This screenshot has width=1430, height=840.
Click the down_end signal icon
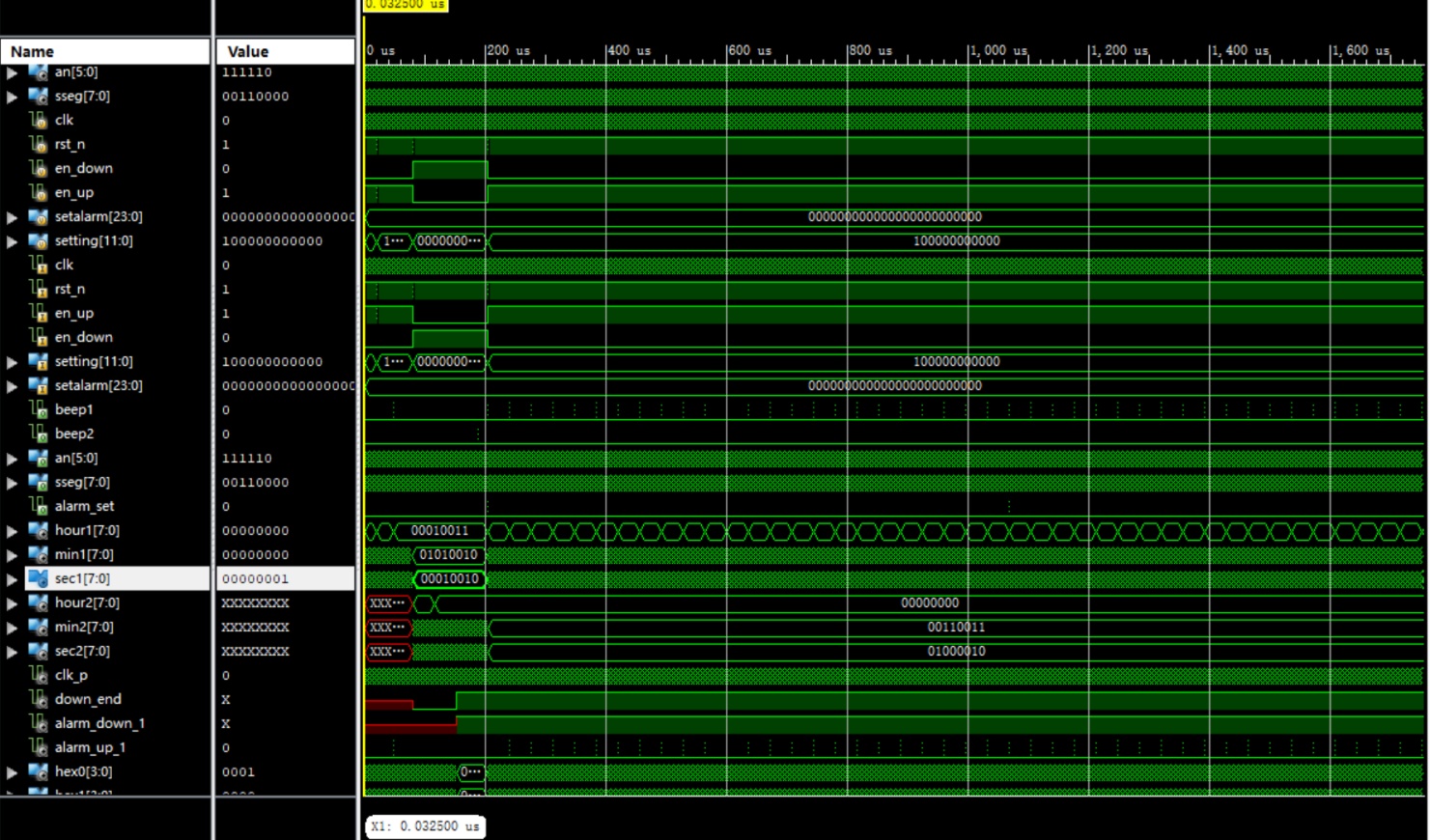39,699
